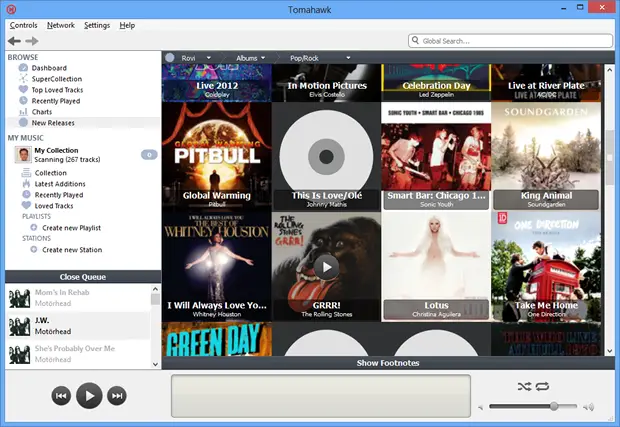Skip to the next track

tap(117, 396)
